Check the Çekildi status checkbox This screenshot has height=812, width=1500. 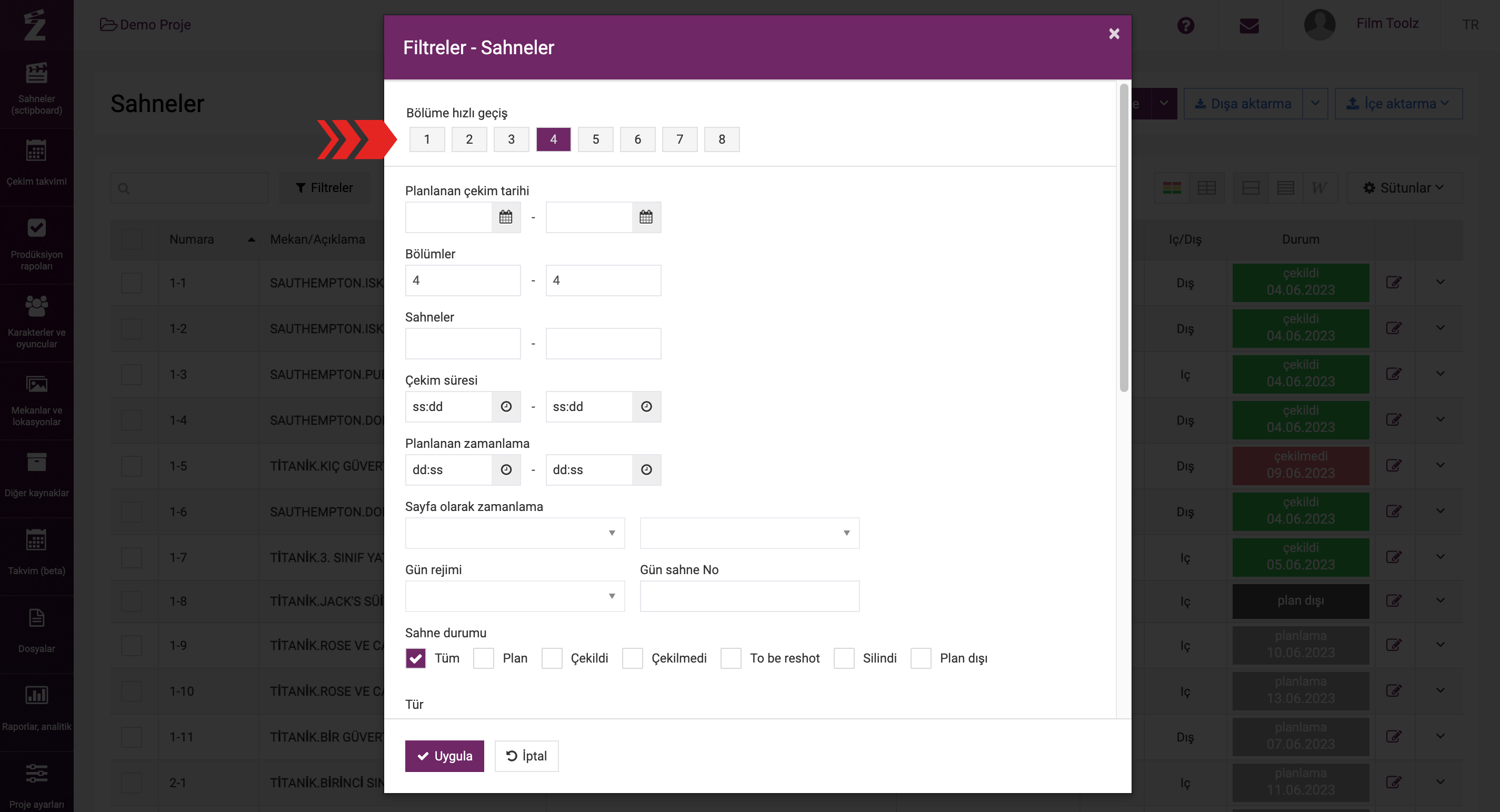[x=552, y=658]
